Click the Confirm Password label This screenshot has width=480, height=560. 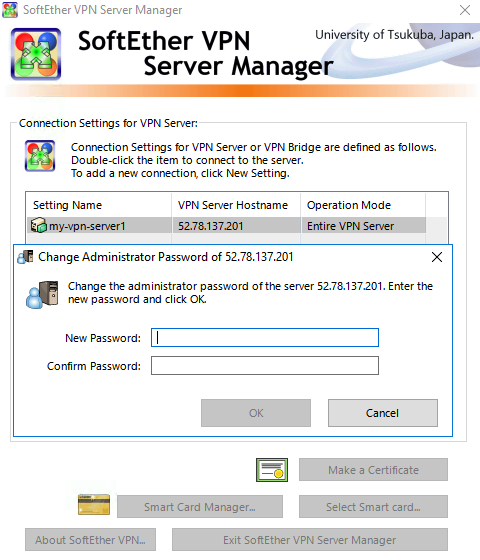tap(94, 366)
